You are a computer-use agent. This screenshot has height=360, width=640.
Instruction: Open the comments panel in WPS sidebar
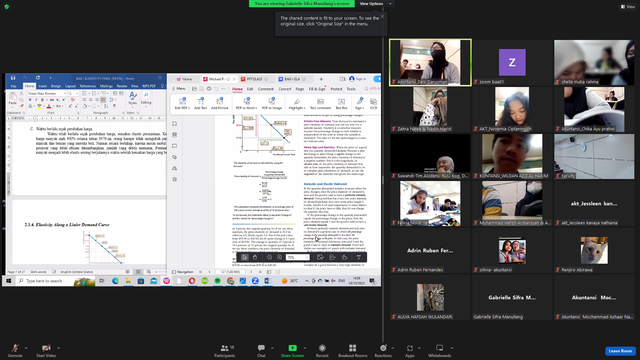(x=175, y=146)
